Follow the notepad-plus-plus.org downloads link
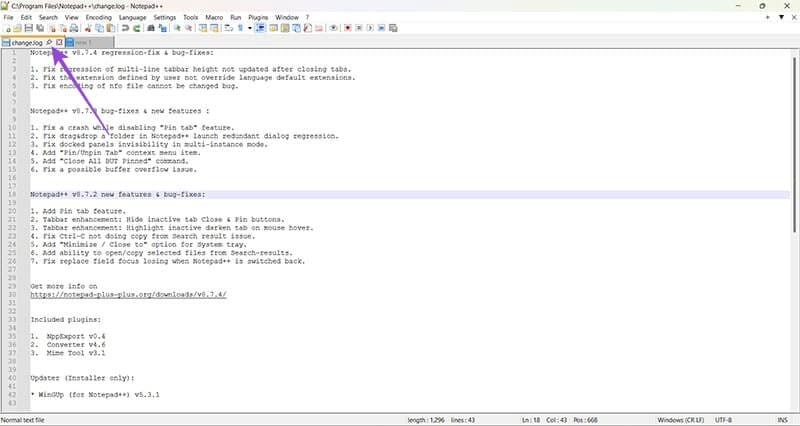 [x=128, y=294]
